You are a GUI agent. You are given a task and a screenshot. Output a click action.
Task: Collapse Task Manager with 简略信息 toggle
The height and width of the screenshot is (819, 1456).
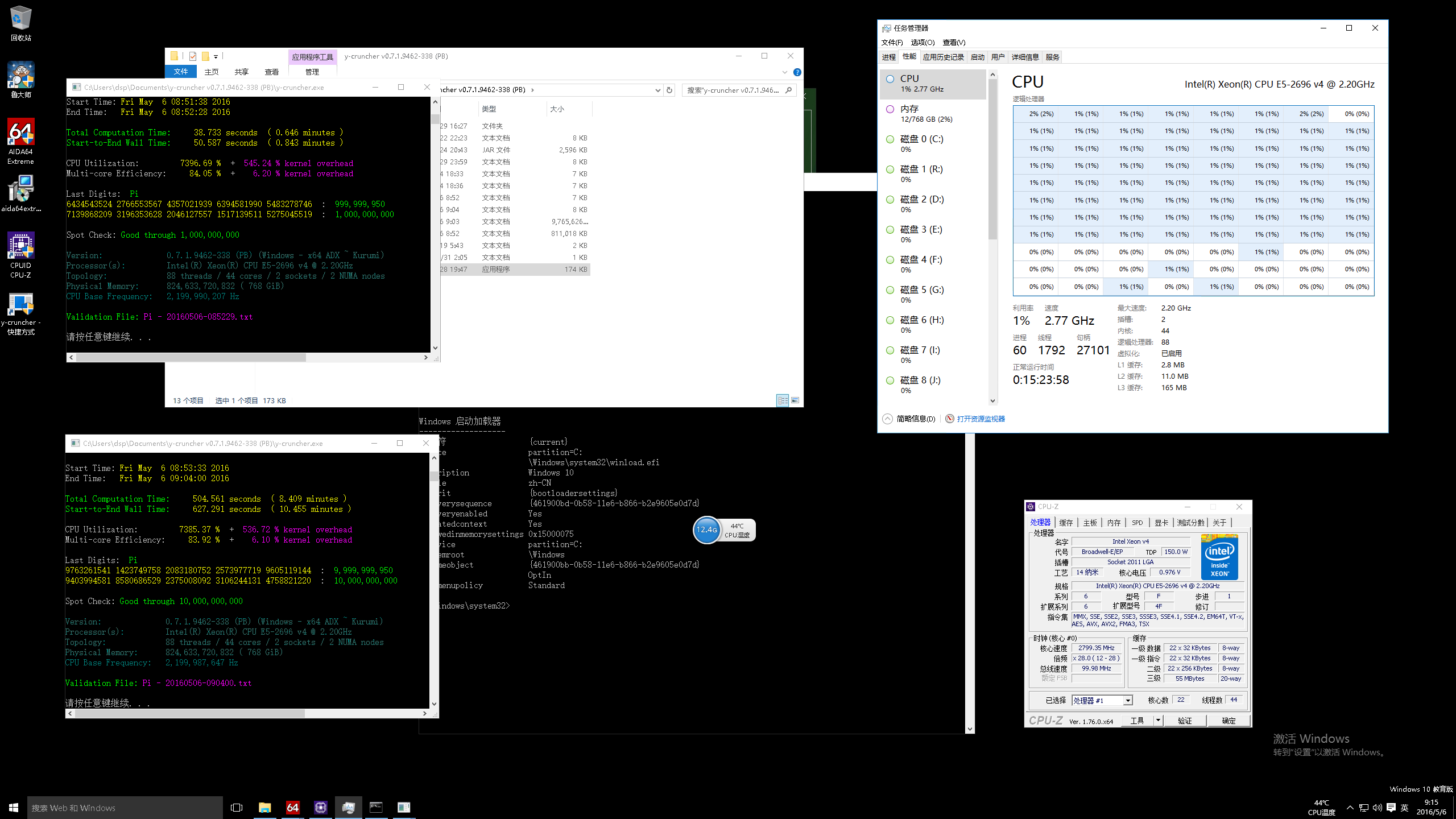tap(909, 419)
